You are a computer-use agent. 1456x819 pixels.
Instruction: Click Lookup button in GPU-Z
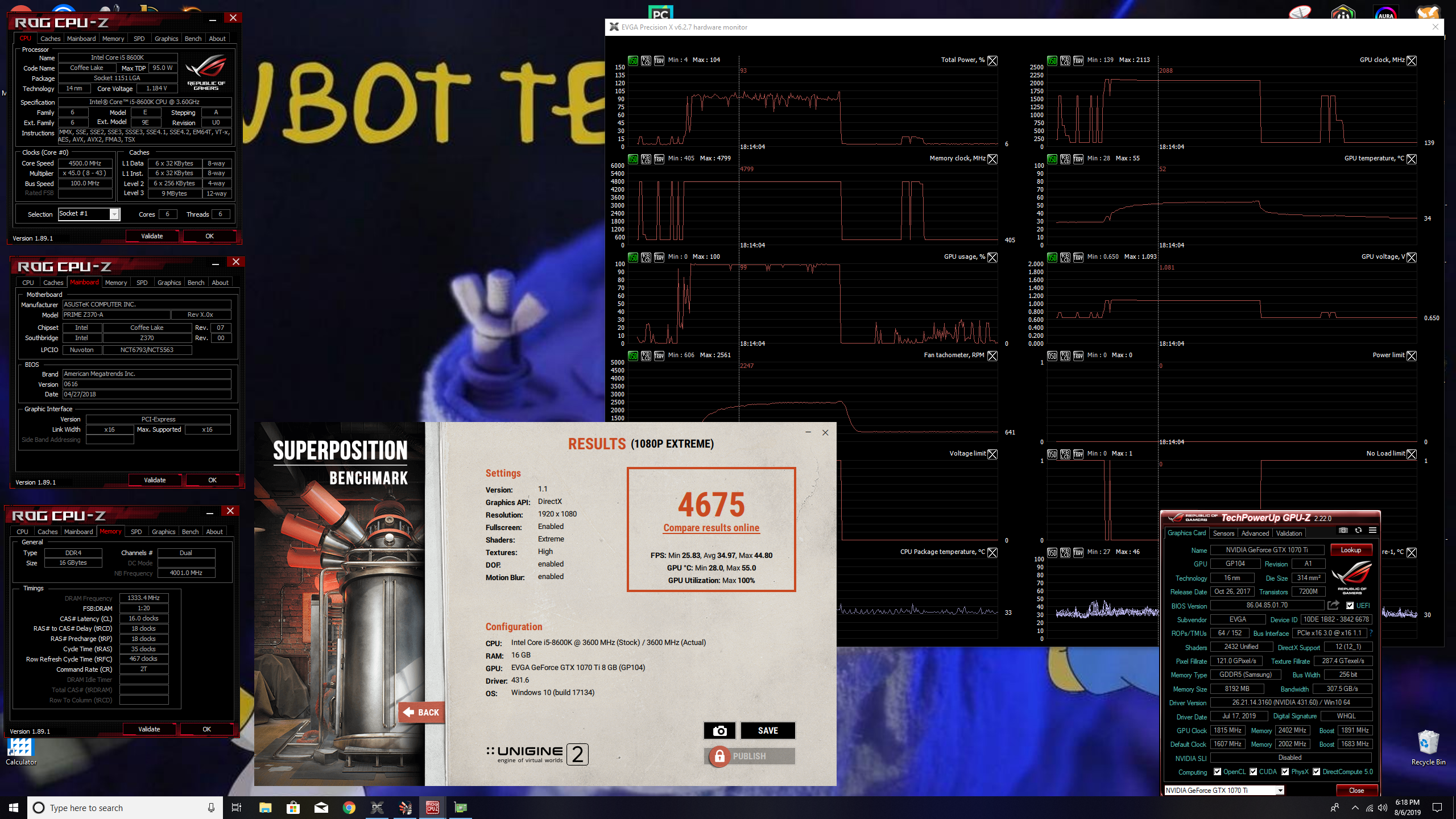tap(1351, 550)
